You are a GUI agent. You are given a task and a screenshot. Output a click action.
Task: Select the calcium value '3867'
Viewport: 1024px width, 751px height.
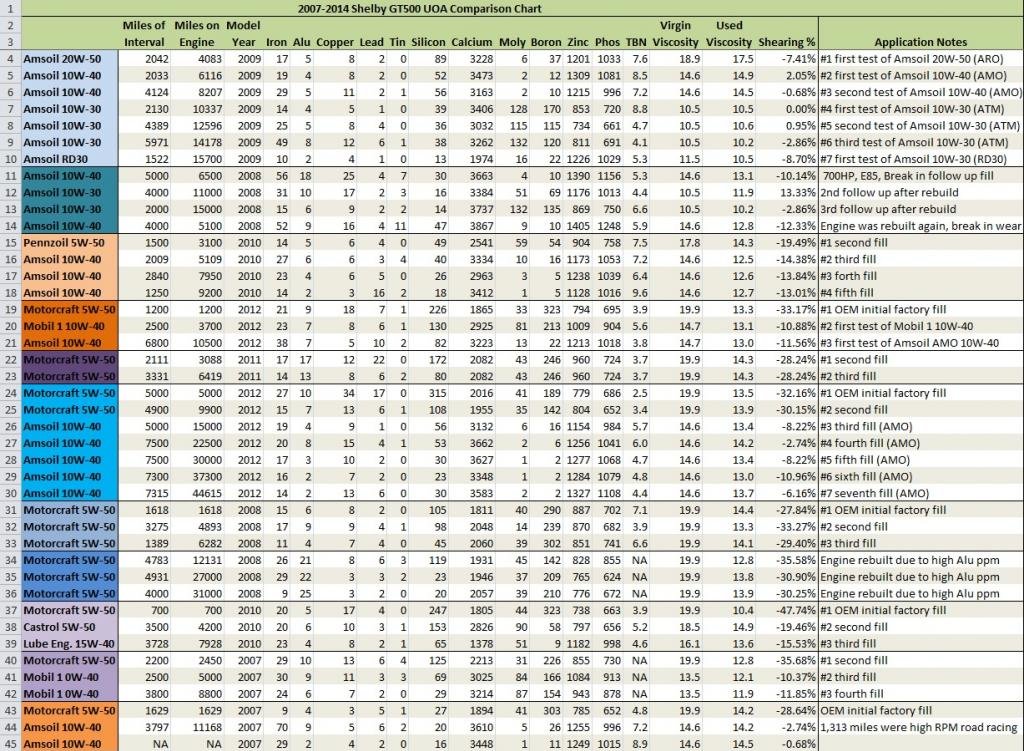(481, 226)
